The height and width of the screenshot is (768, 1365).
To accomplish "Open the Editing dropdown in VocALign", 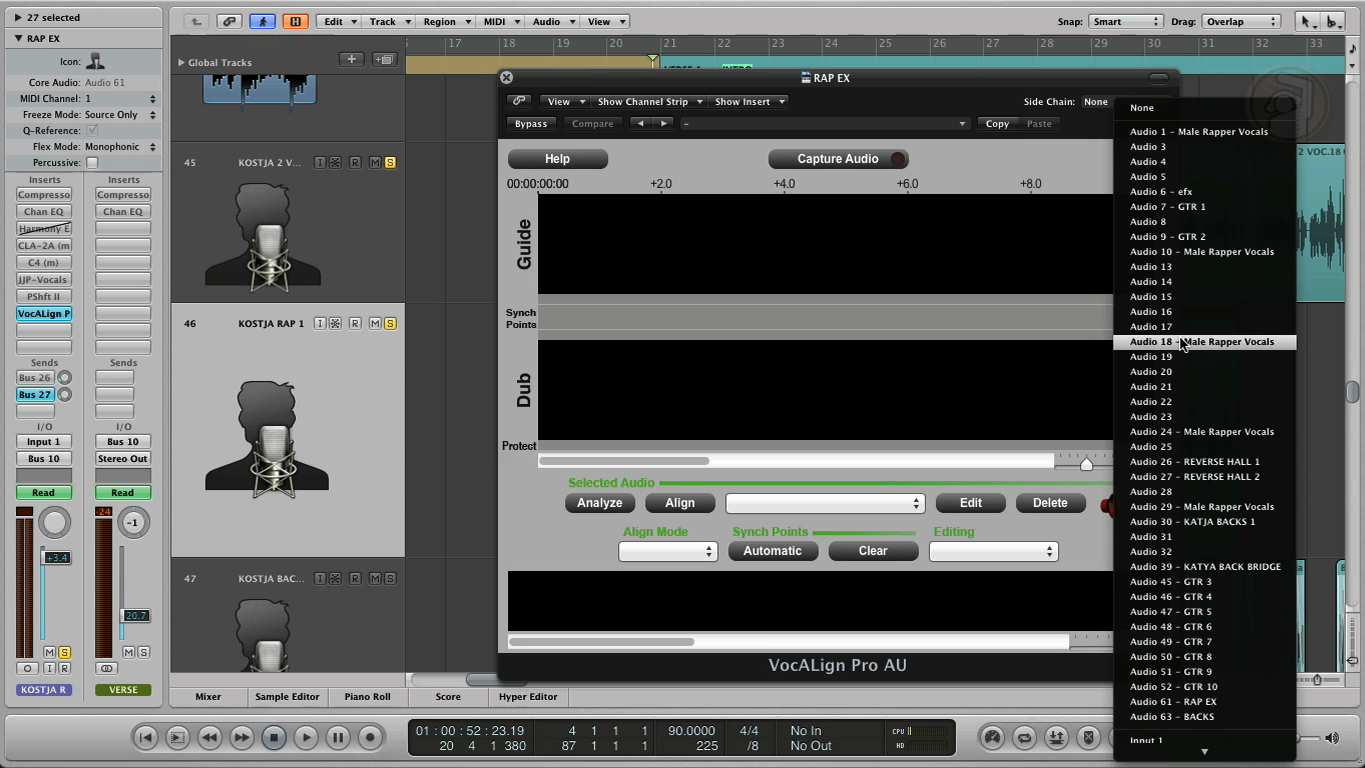I will tap(993, 551).
